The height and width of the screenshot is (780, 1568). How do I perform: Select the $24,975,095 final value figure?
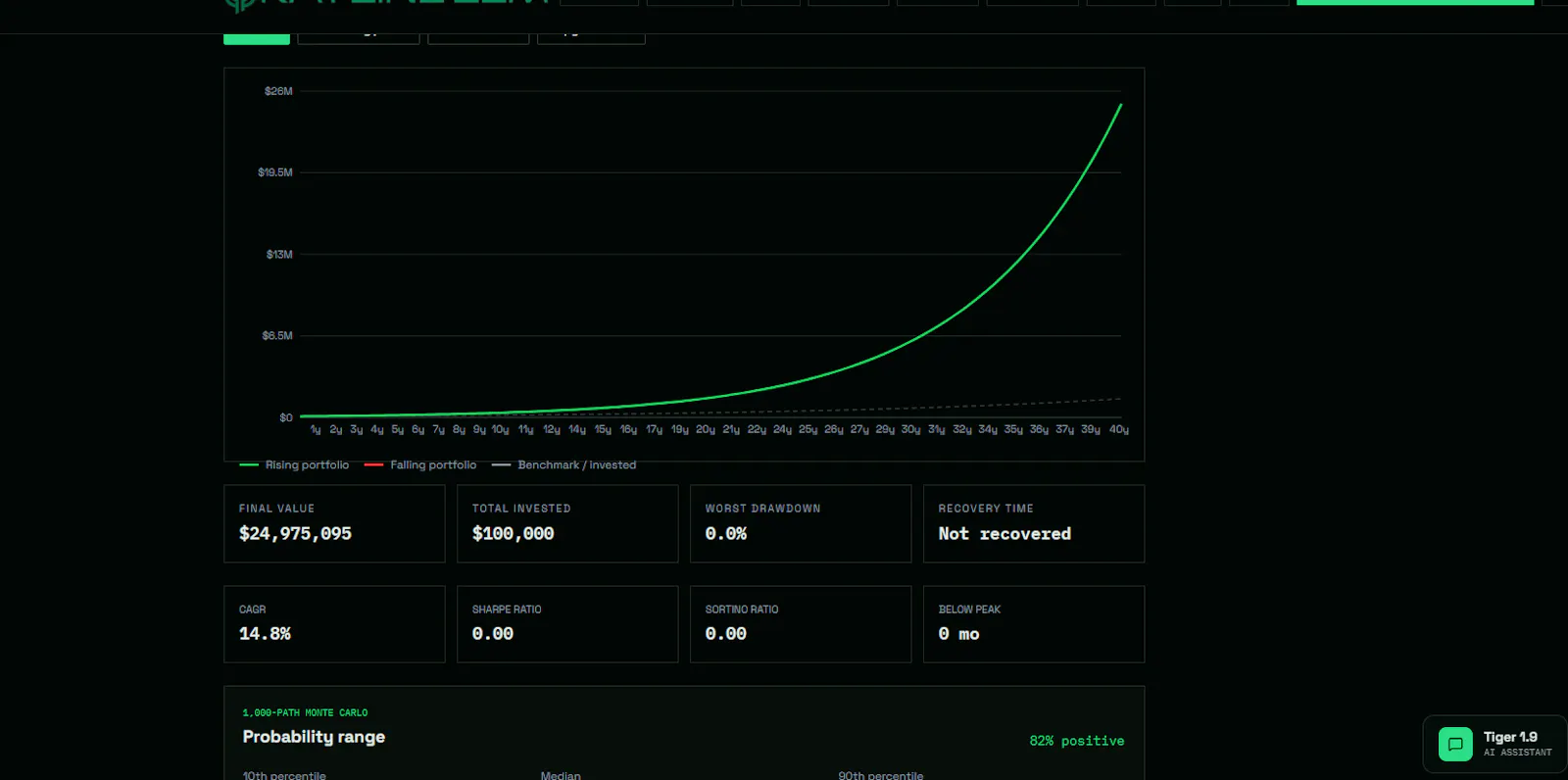coord(295,534)
